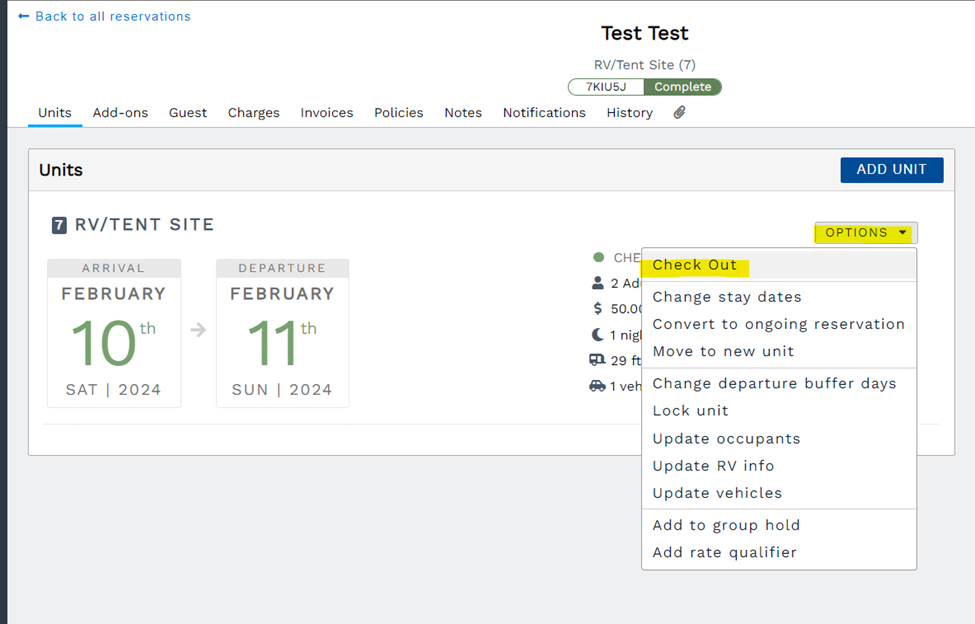Image resolution: width=975 pixels, height=624 pixels.
Task: Click Move to new unit option
Action: [720, 351]
